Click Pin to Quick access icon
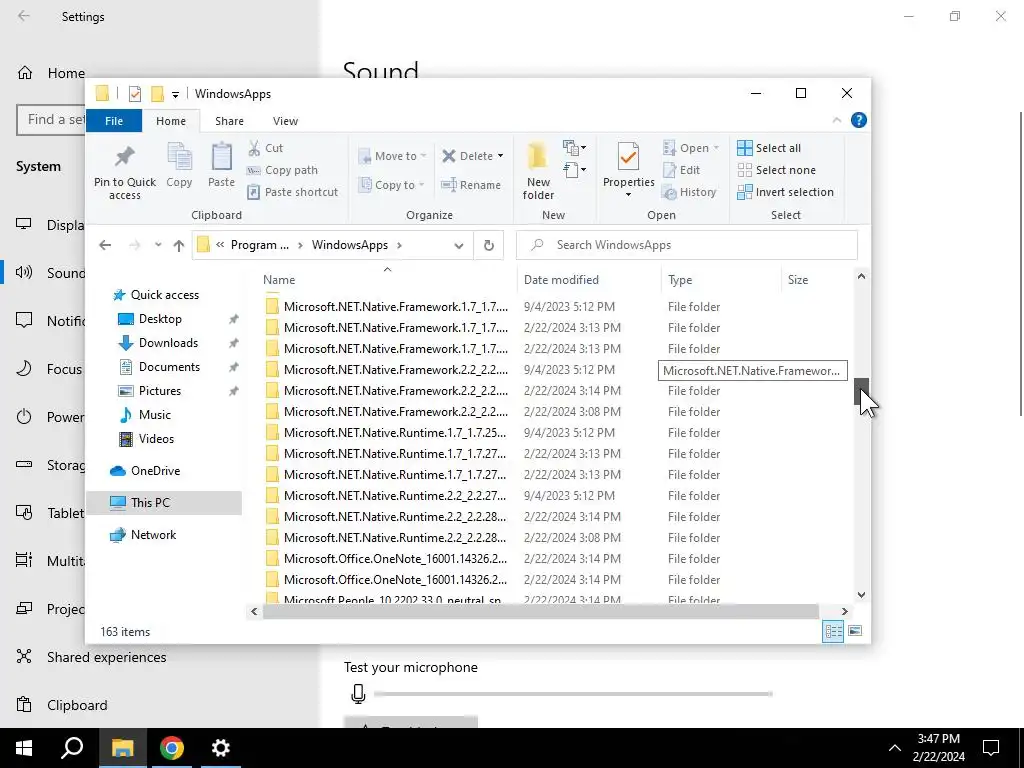The width and height of the screenshot is (1024, 768). (124, 156)
